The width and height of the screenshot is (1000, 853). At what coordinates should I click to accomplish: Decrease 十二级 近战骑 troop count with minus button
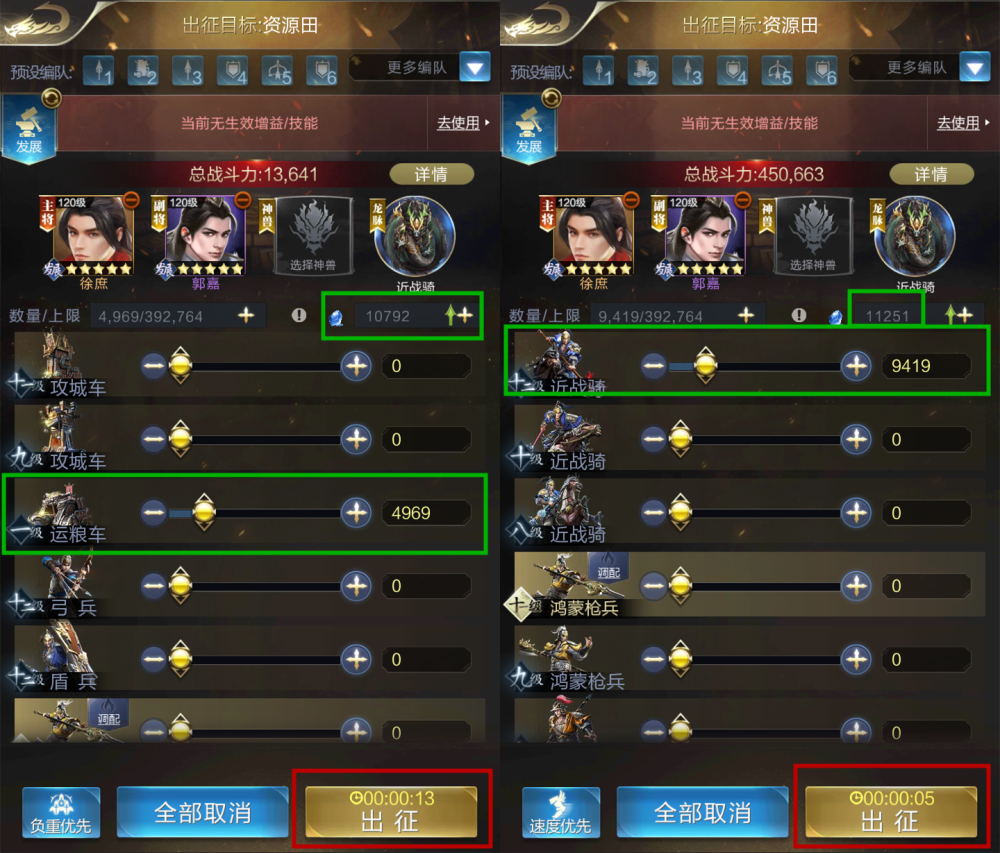(654, 366)
